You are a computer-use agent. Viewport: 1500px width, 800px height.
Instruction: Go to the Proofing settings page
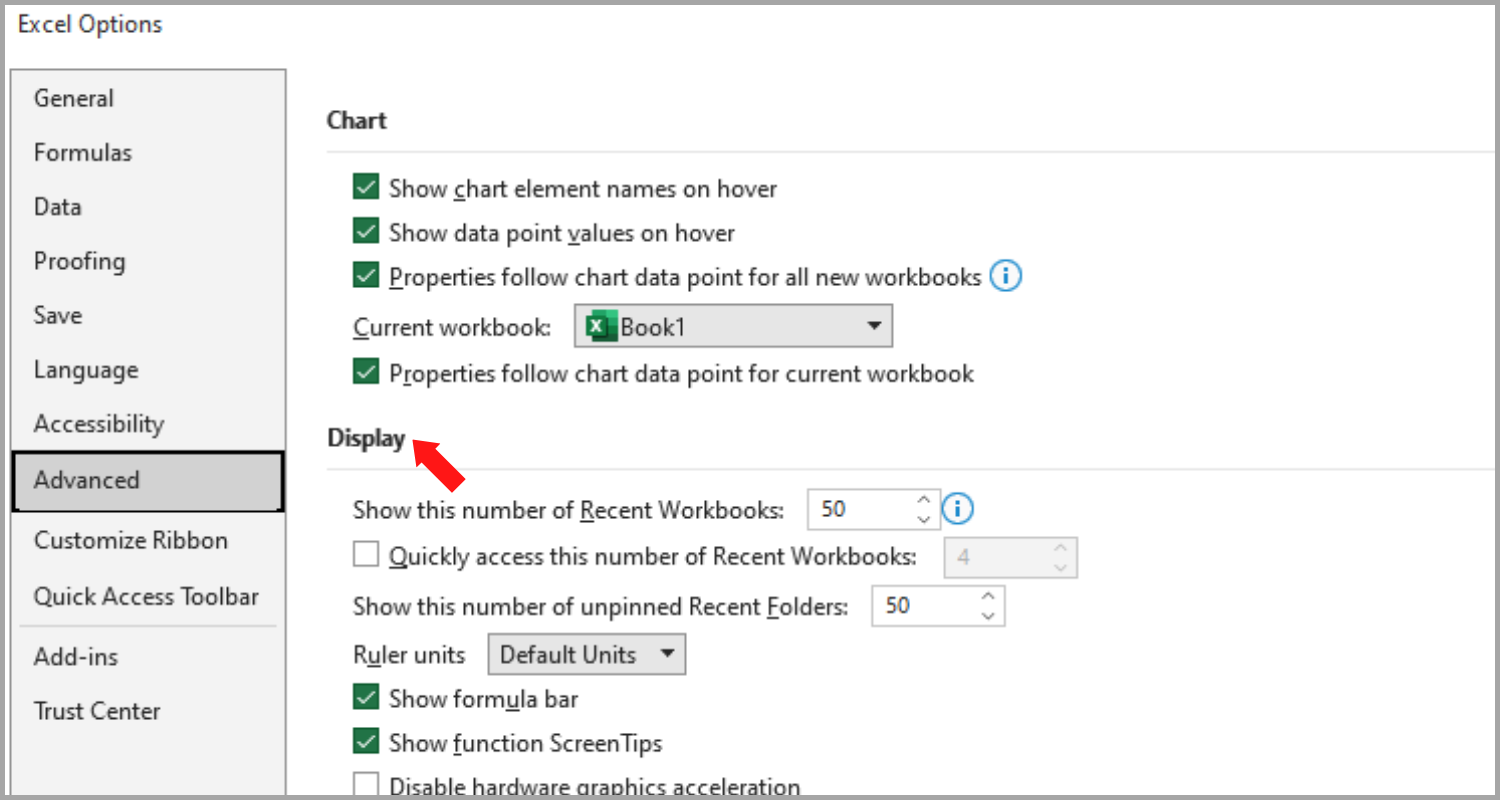click(x=80, y=261)
